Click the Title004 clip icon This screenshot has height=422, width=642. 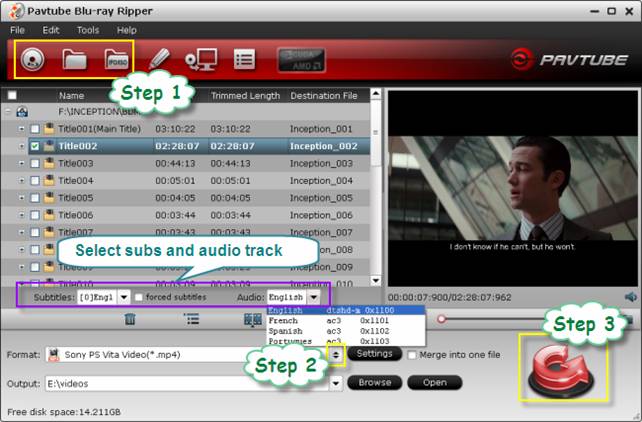(49, 180)
